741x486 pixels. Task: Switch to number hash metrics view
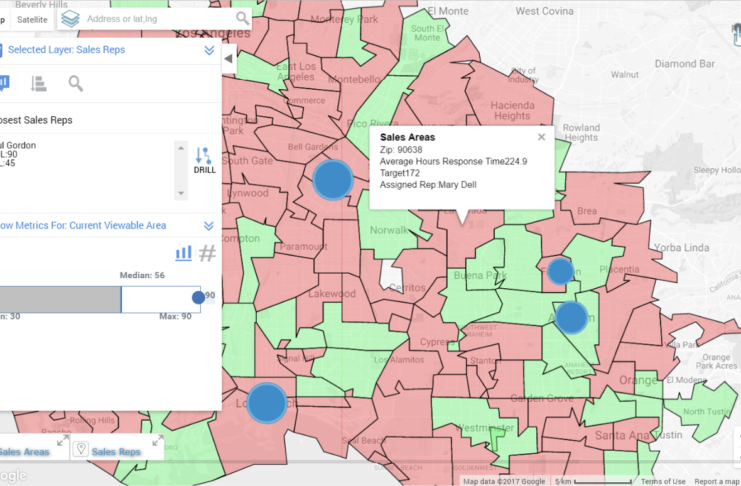pyautogui.click(x=207, y=253)
